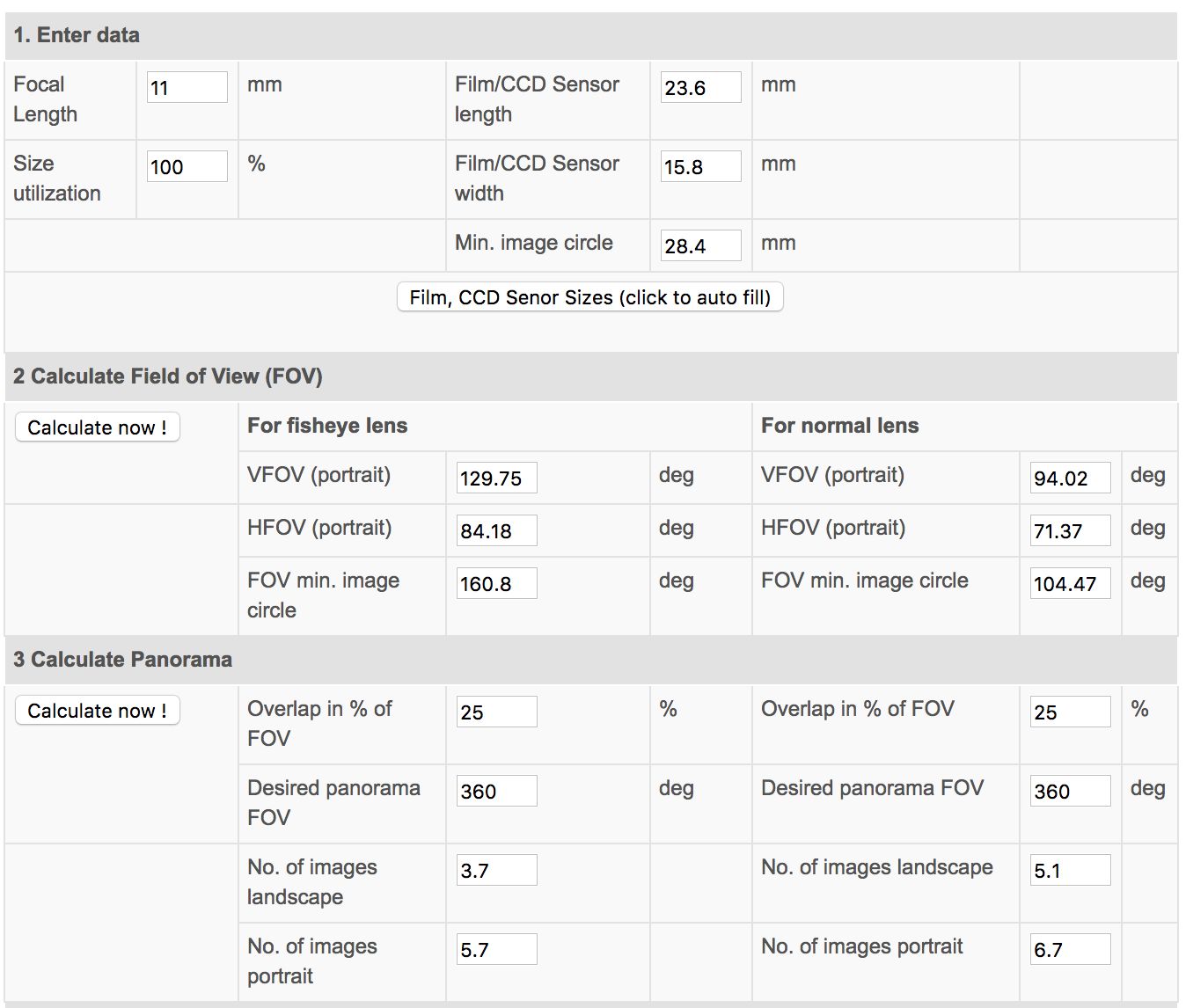The height and width of the screenshot is (1008, 1186).
Task: Click the Film/CCD Sensor length field
Action: tap(701, 87)
